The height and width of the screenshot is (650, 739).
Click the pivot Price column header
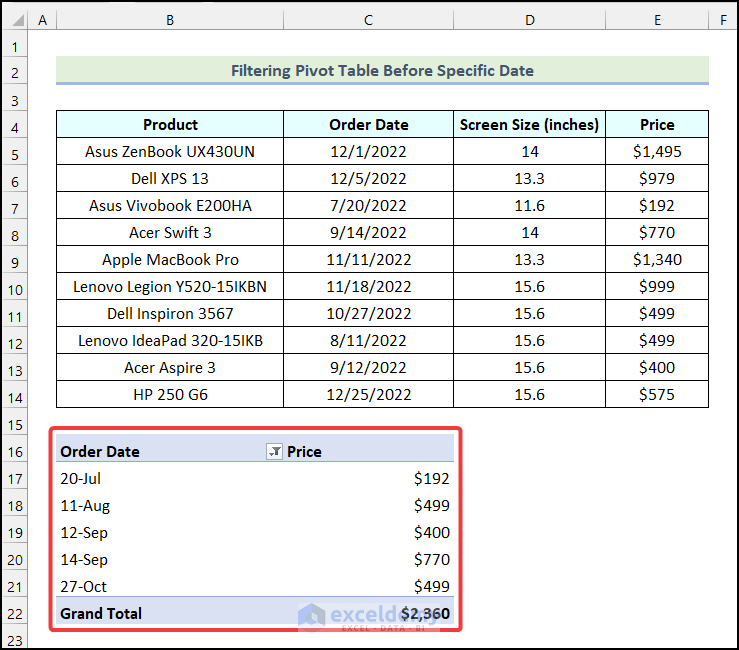pos(304,452)
